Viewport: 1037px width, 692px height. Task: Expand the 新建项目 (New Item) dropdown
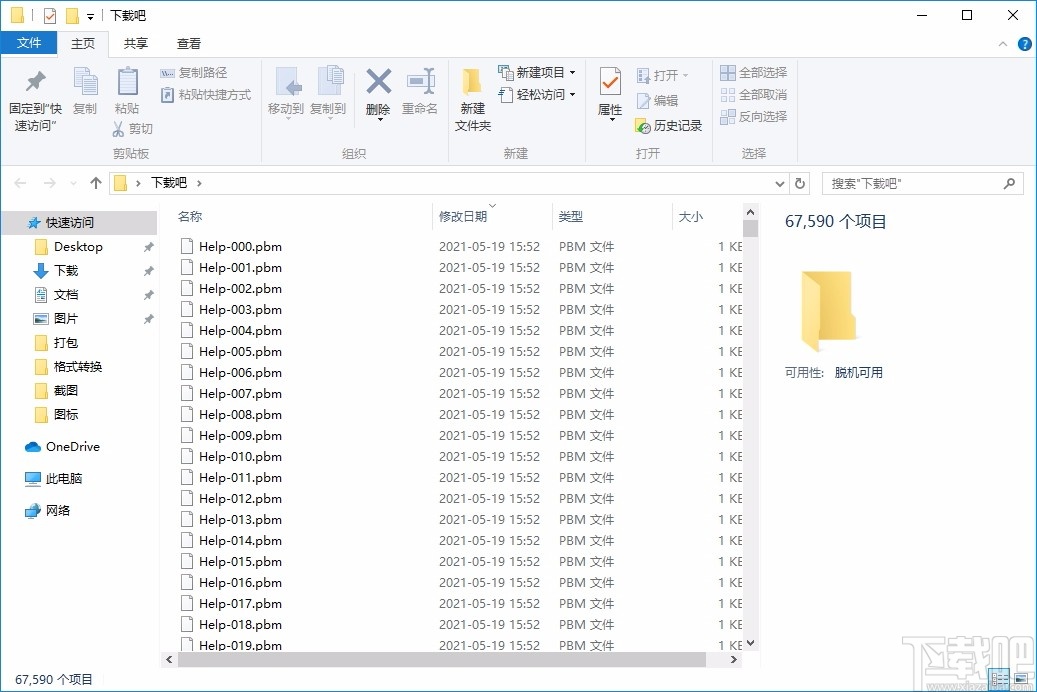click(570, 72)
